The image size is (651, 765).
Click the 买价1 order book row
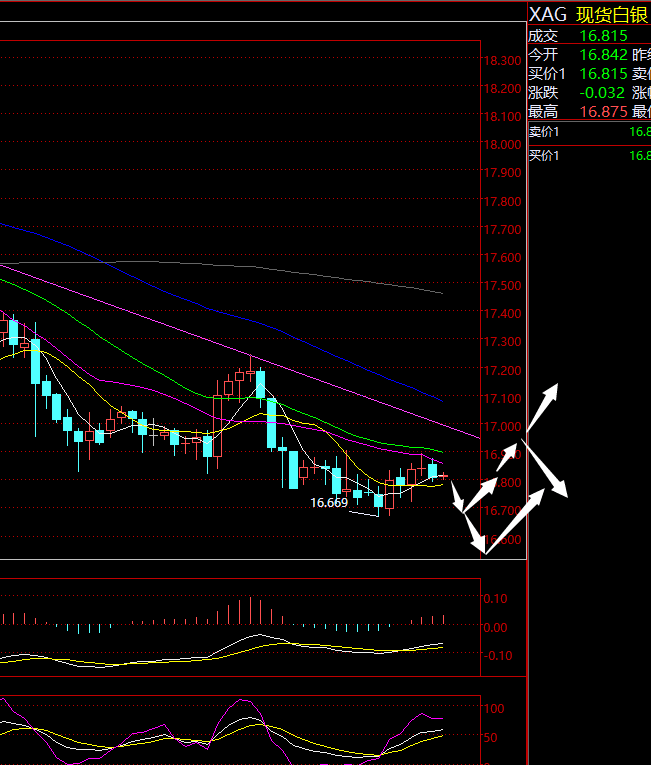click(x=590, y=156)
